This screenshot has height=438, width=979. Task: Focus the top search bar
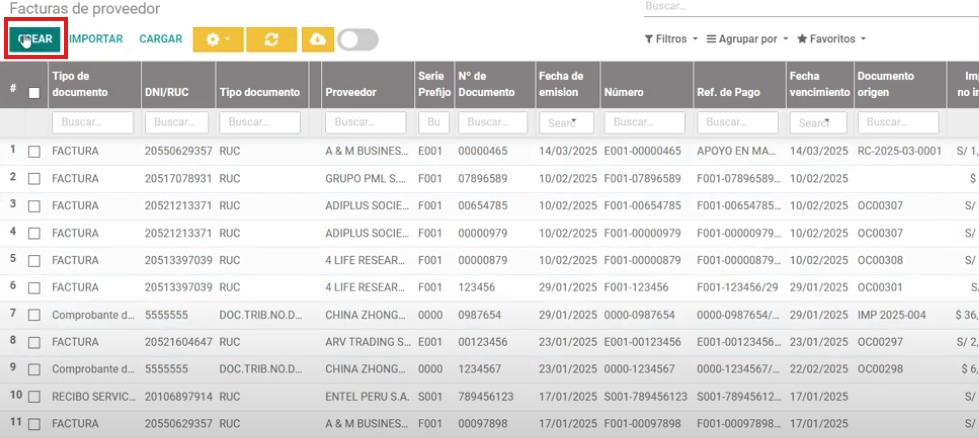click(810, 7)
